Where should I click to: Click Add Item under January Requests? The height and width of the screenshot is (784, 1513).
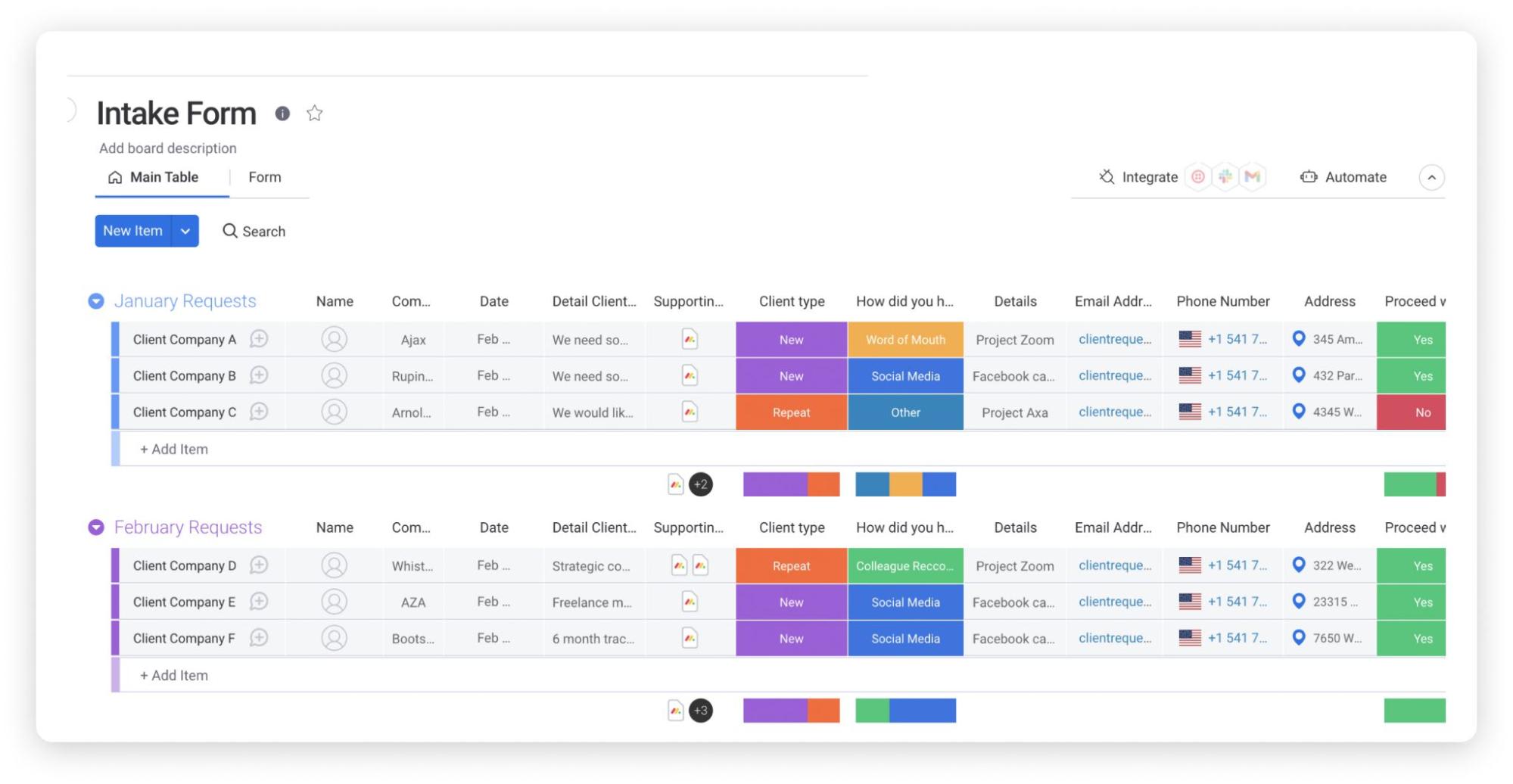pyautogui.click(x=173, y=448)
